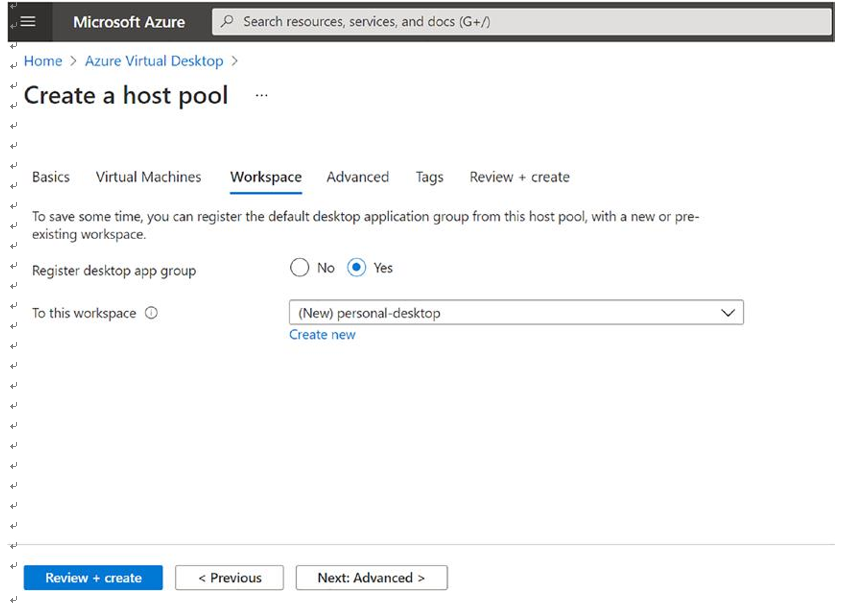Click the (New) personal-desktop value text
The height and width of the screenshot is (614, 842).
click(x=369, y=313)
